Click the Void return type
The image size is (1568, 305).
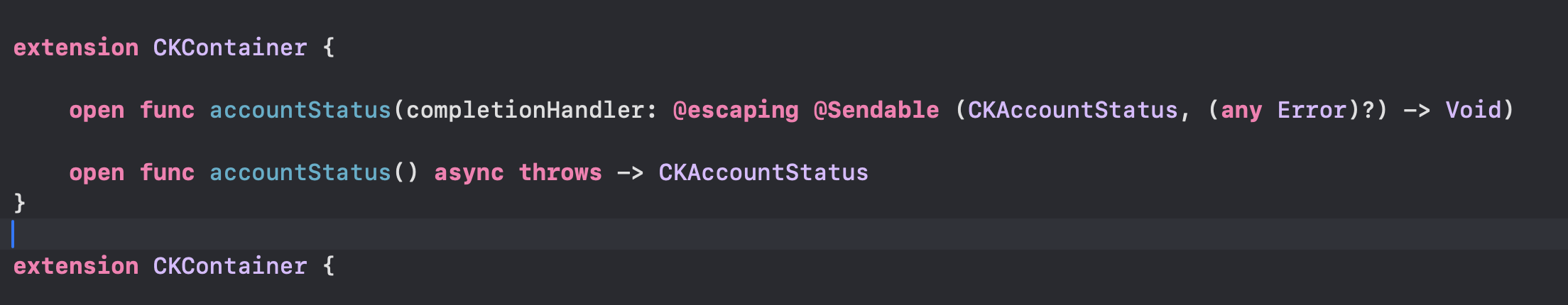click(x=1473, y=110)
